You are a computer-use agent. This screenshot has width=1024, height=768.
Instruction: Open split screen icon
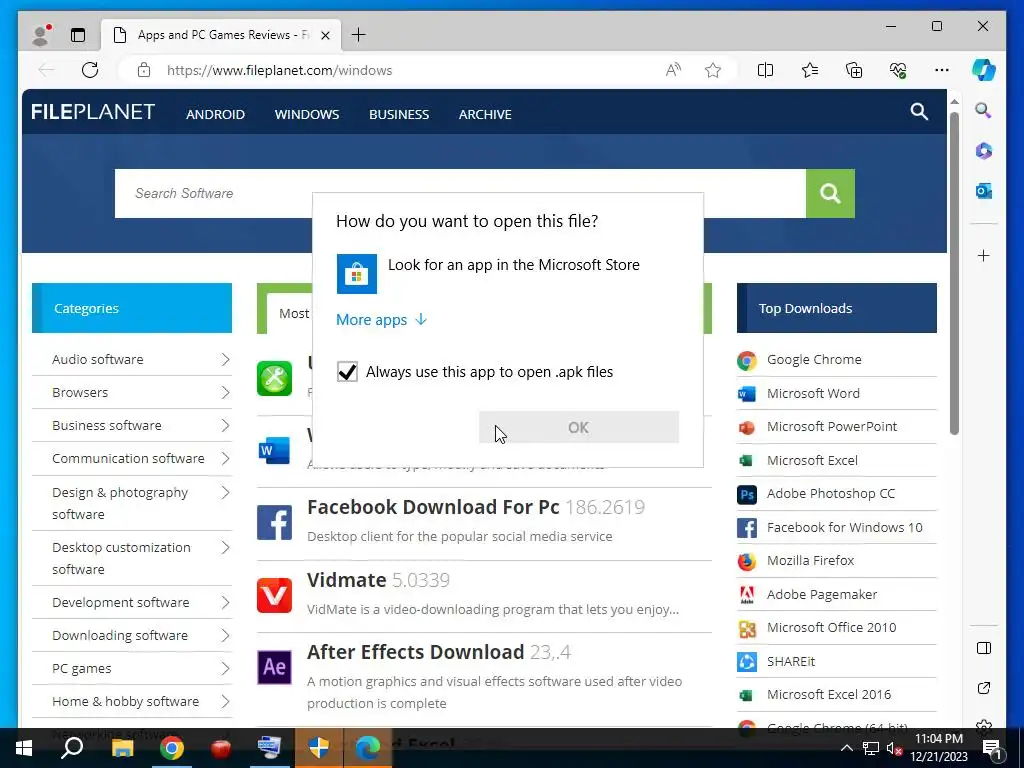coord(765,70)
